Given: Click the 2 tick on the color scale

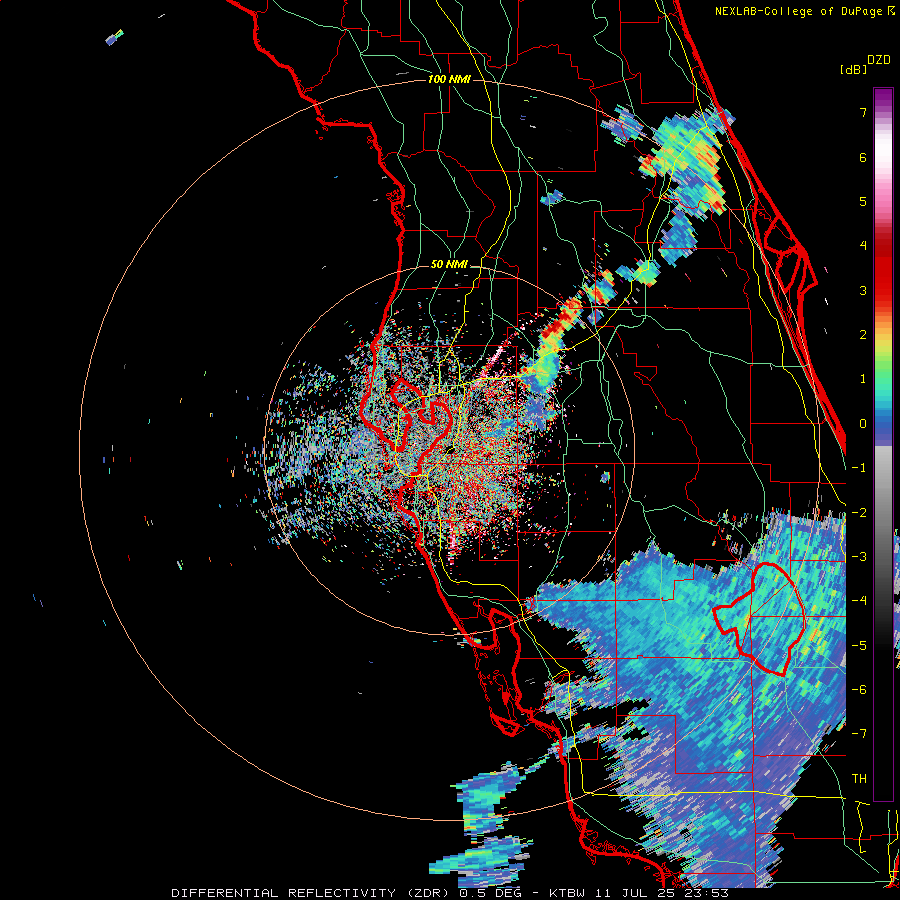Looking at the screenshot, I should [863, 335].
